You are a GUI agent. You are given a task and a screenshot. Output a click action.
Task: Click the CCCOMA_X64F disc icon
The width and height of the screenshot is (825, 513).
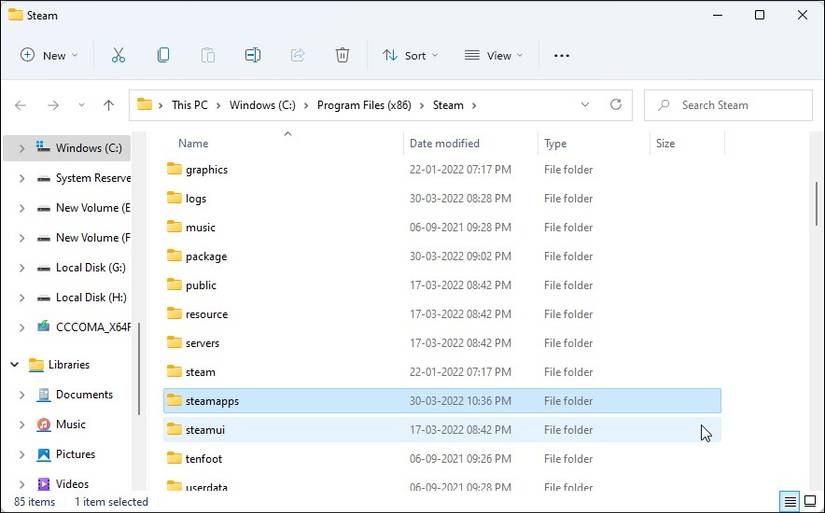[x=43, y=327]
